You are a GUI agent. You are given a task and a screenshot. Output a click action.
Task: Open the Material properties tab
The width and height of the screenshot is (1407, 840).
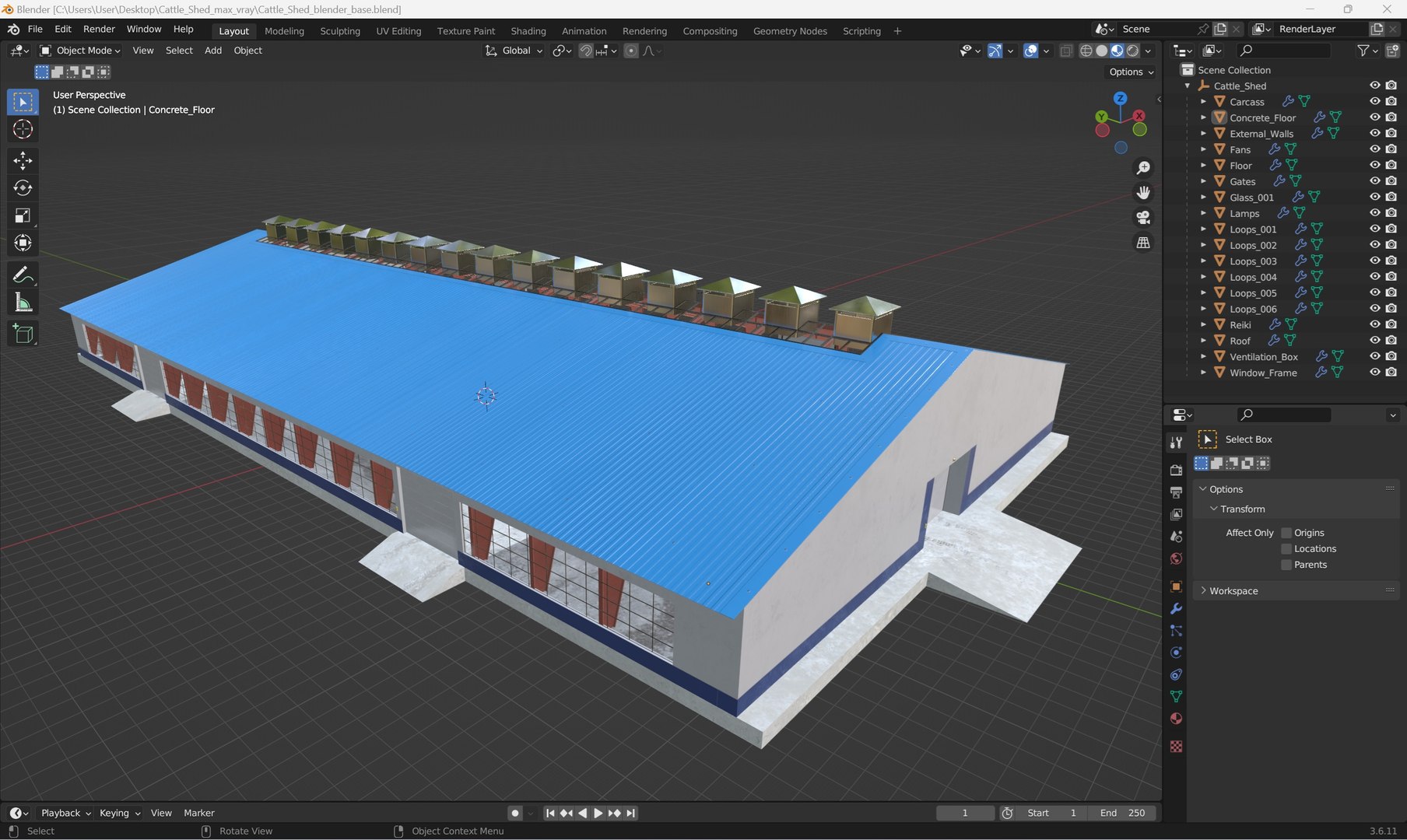tap(1176, 719)
